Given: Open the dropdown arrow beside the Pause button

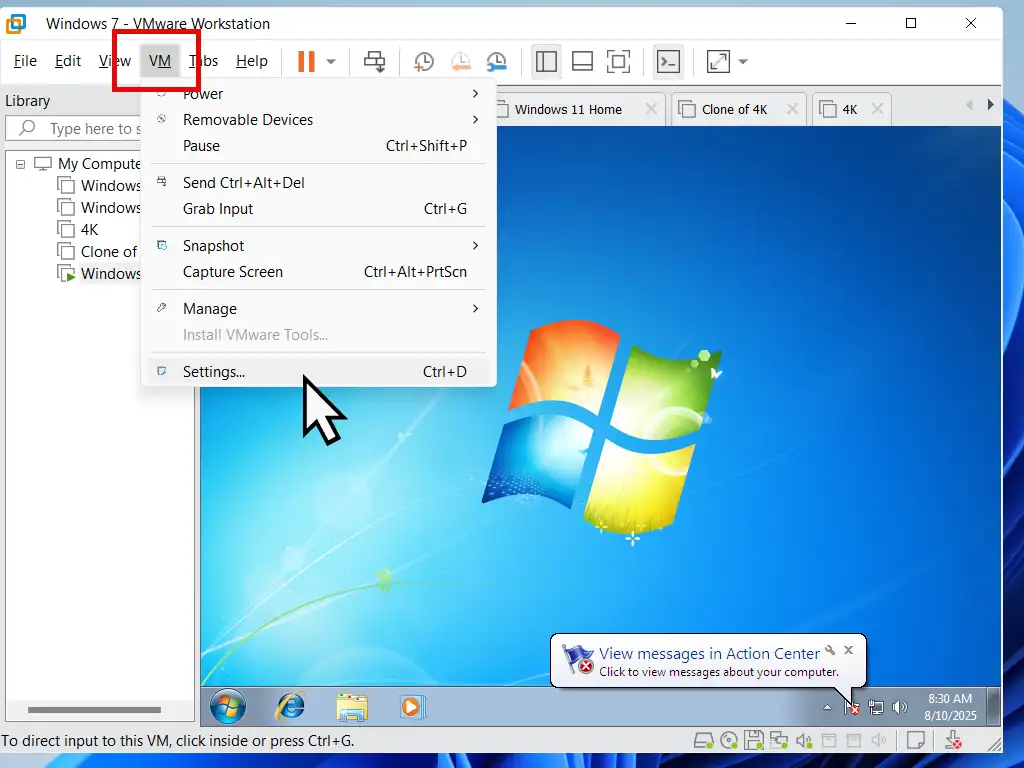Looking at the screenshot, I should [x=331, y=62].
